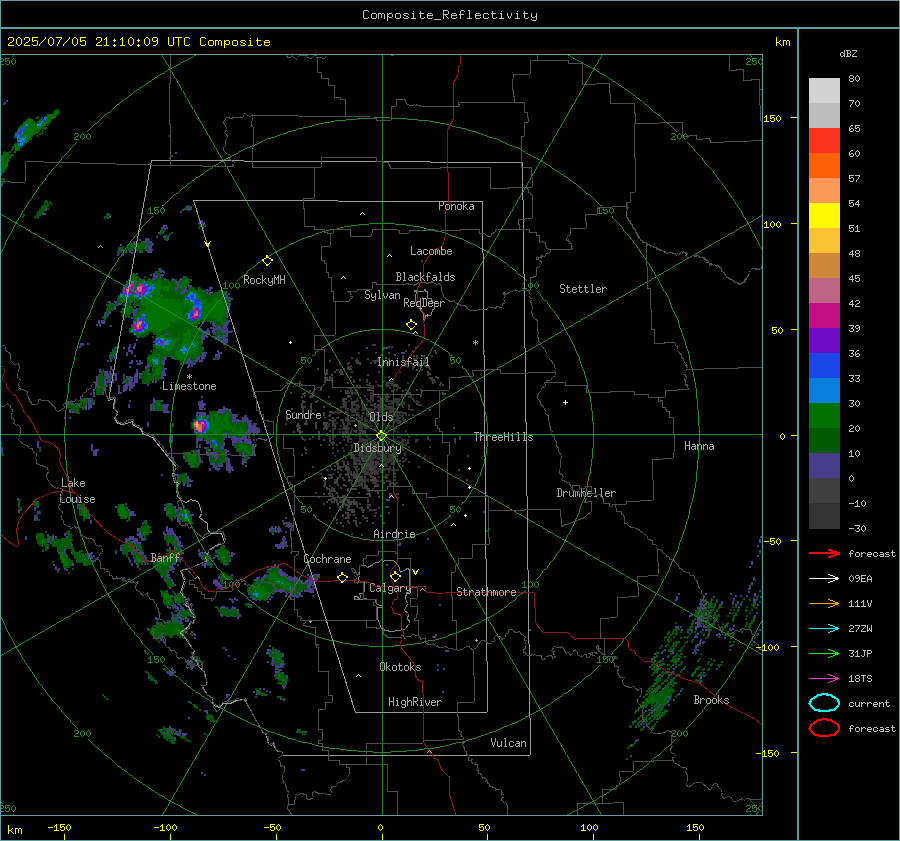900x841 pixels.
Task: Click the Sylvan label
Action: tap(382, 295)
